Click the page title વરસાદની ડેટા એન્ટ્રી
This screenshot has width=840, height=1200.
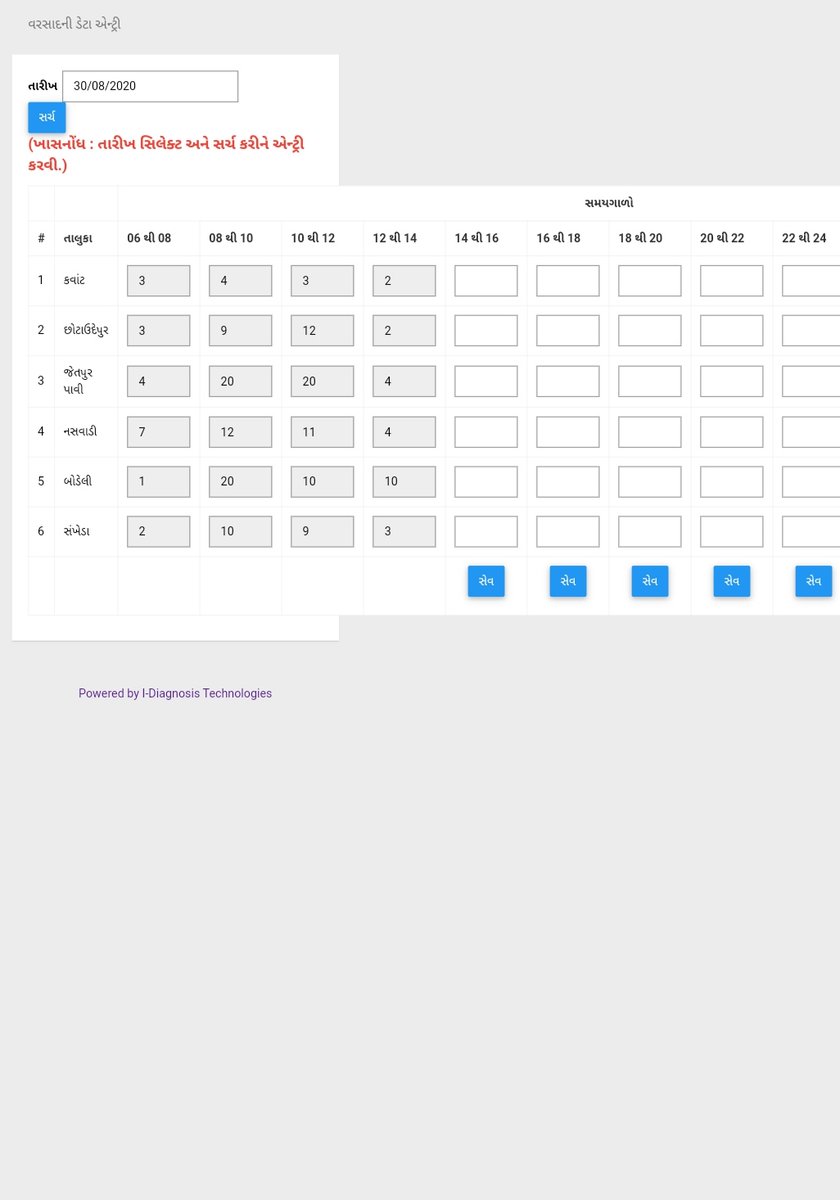click(75, 23)
